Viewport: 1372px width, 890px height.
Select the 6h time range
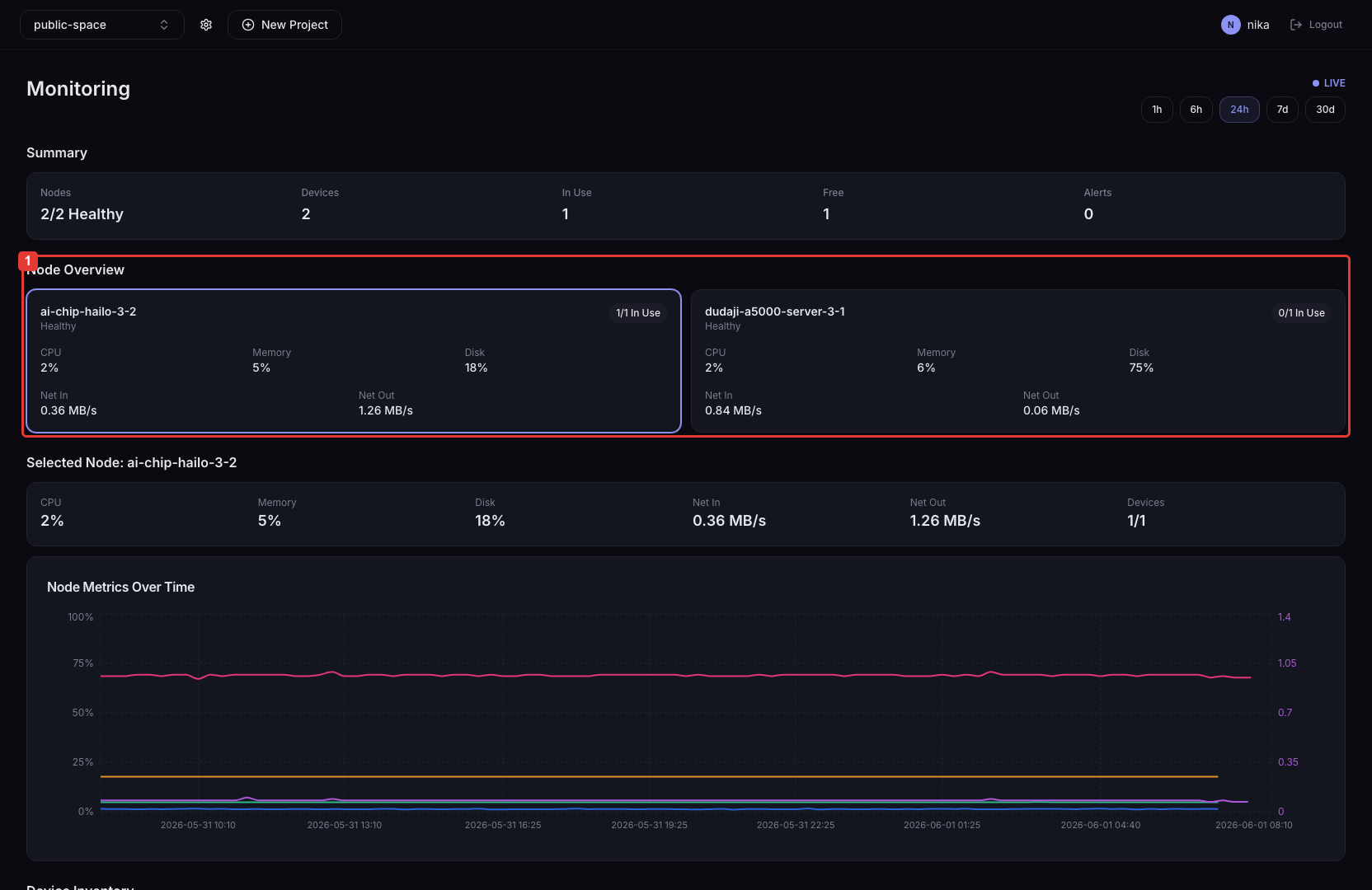[1196, 110]
